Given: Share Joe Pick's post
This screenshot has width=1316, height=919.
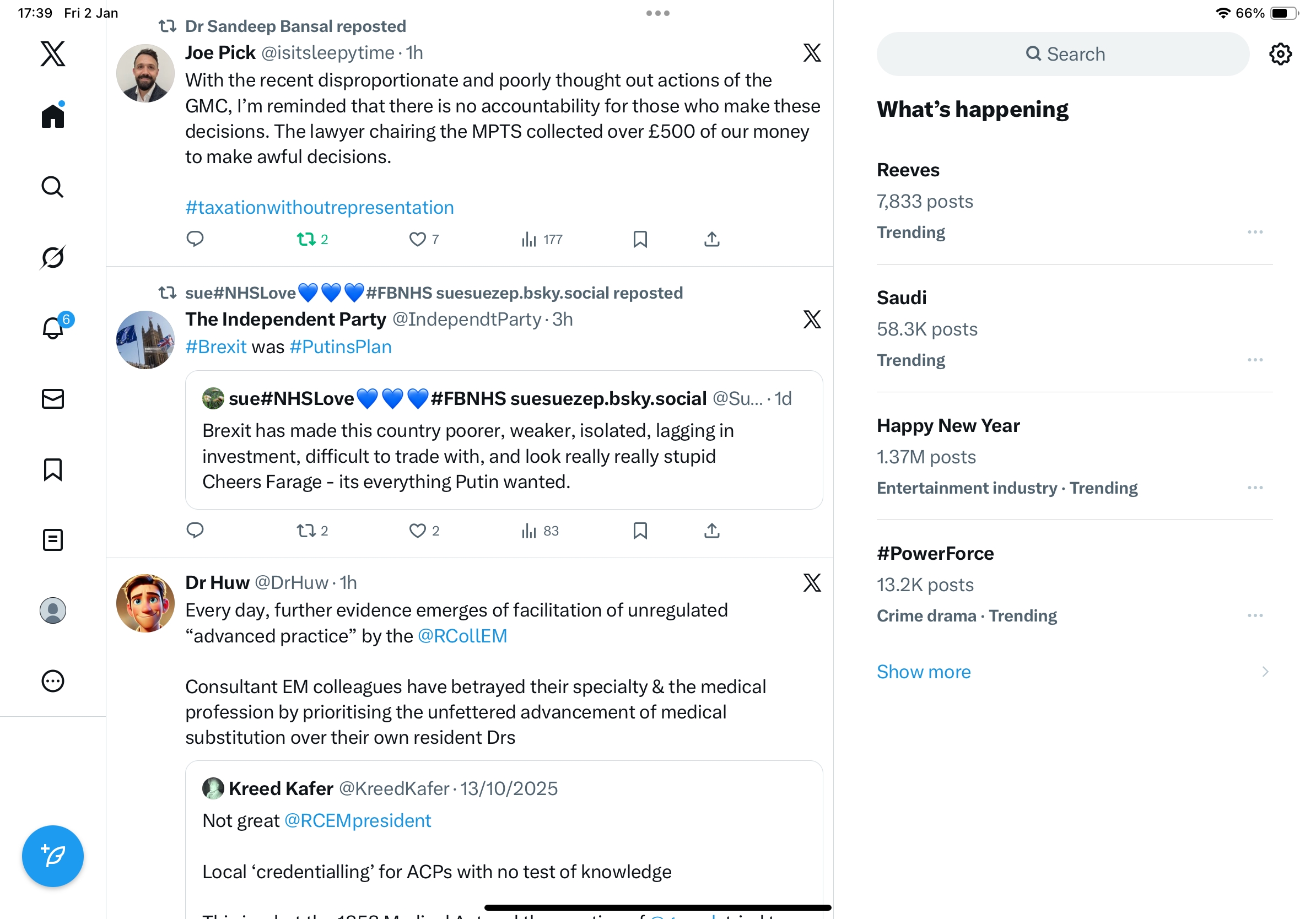Looking at the screenshot, I should click(712, 239).
